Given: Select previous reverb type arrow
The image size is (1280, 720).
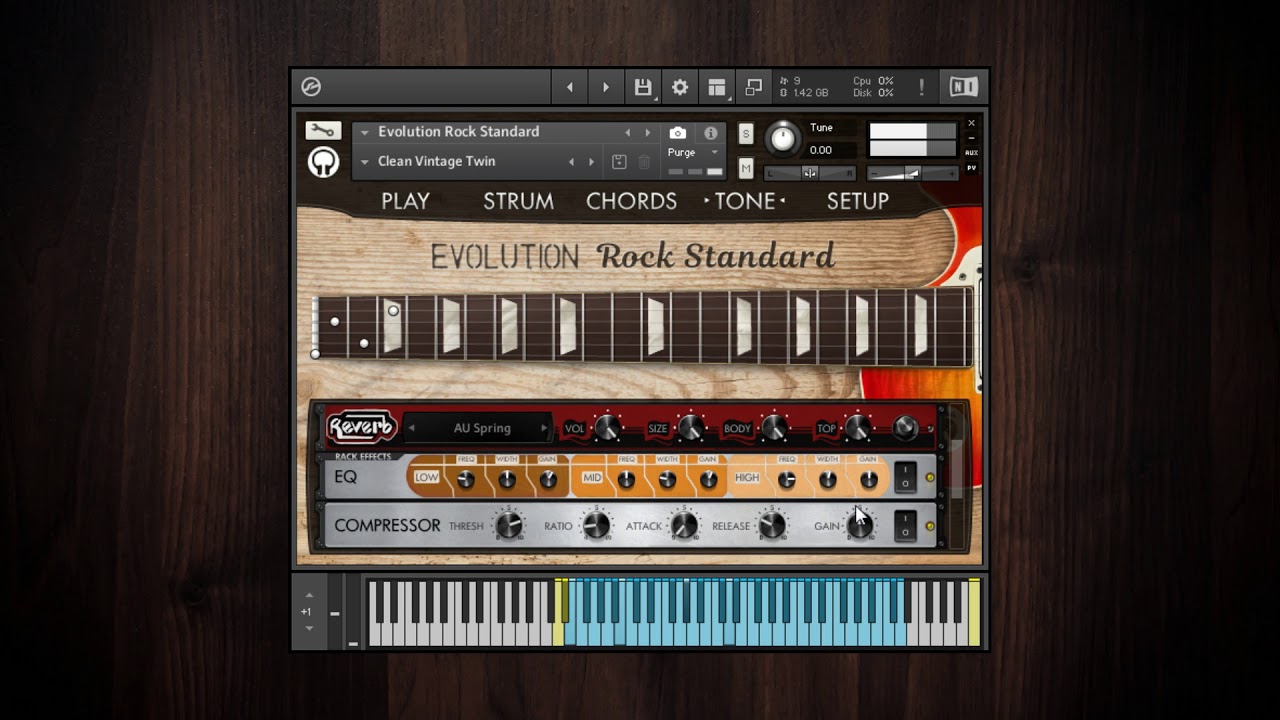Looking at the screenshot, I should coord(411,428).
